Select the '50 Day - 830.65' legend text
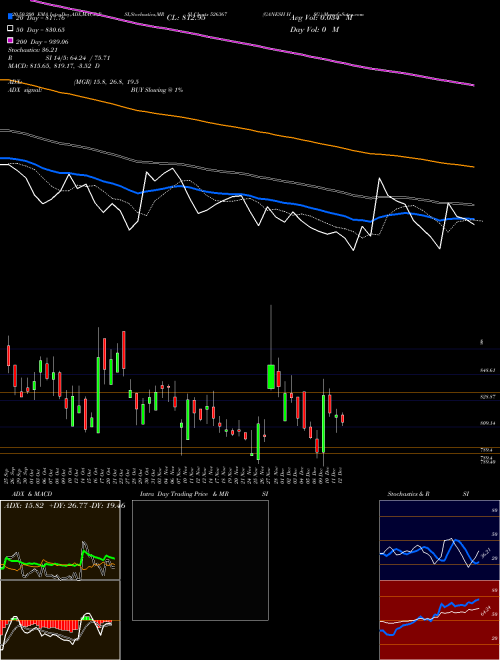Viewport: 500px width, 660px height. click(x=40, y=29)
